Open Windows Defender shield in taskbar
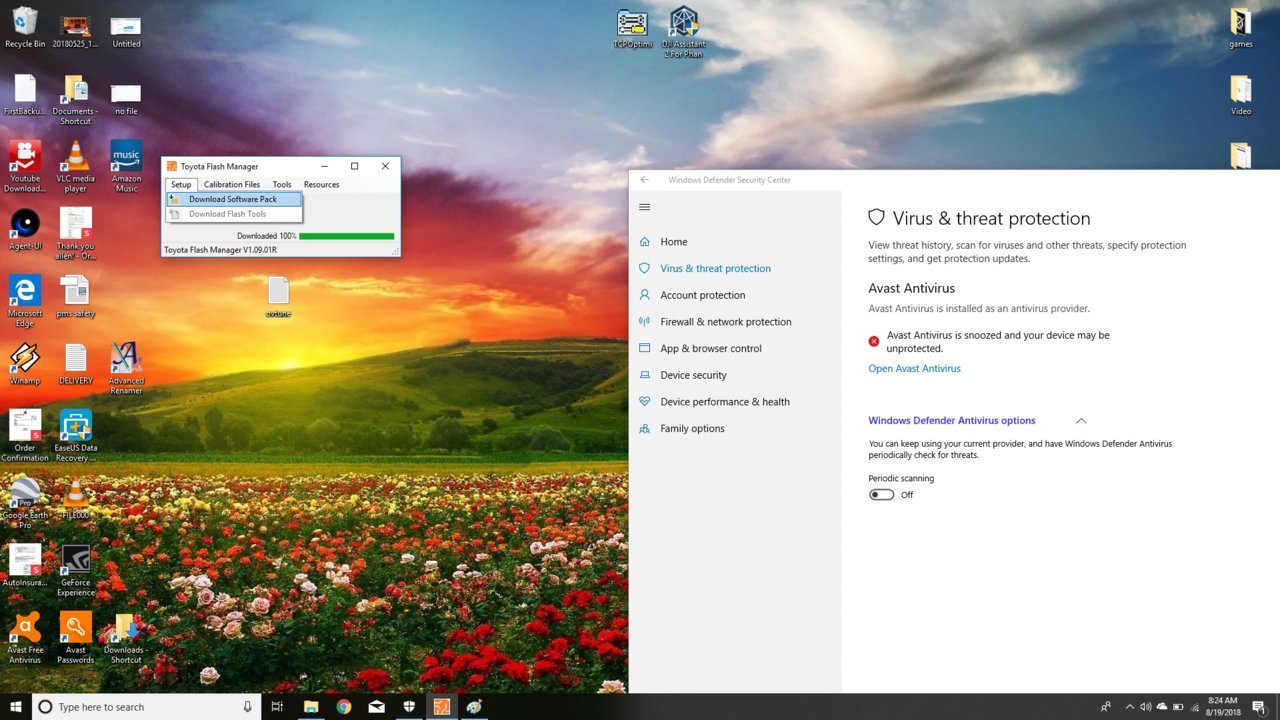1280x720 pixels. (x=409, y=707)
